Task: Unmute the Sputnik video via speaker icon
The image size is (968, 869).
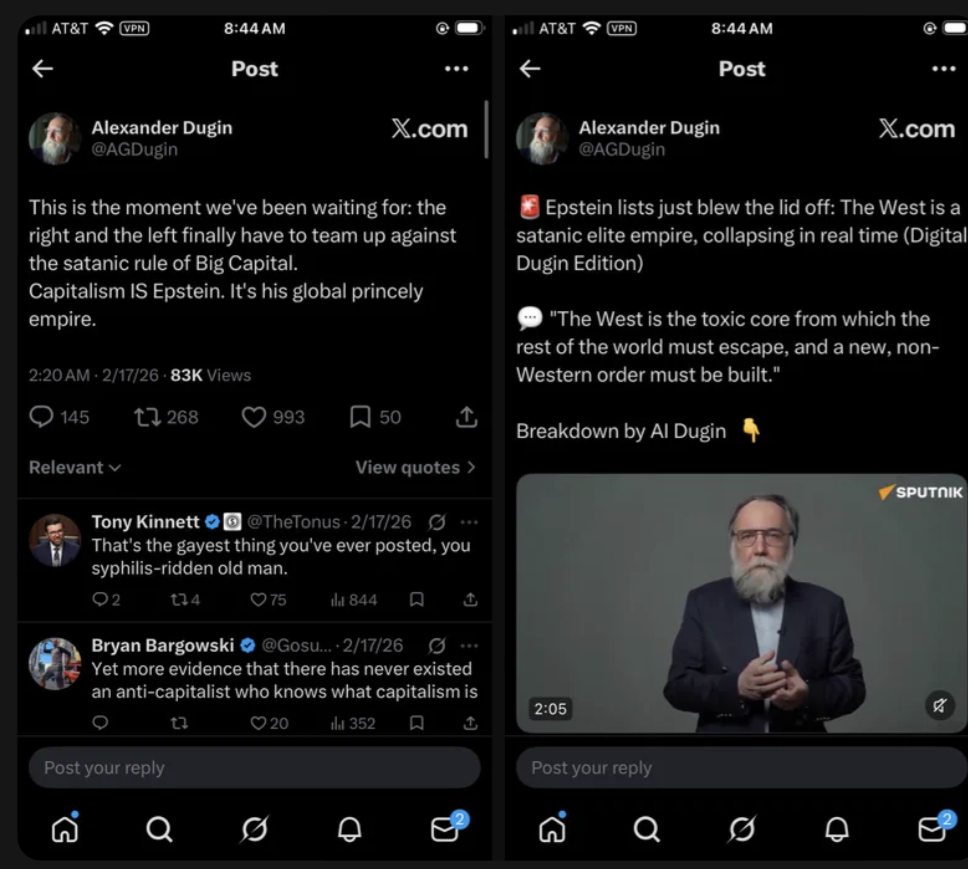Action: coord(940,705)
